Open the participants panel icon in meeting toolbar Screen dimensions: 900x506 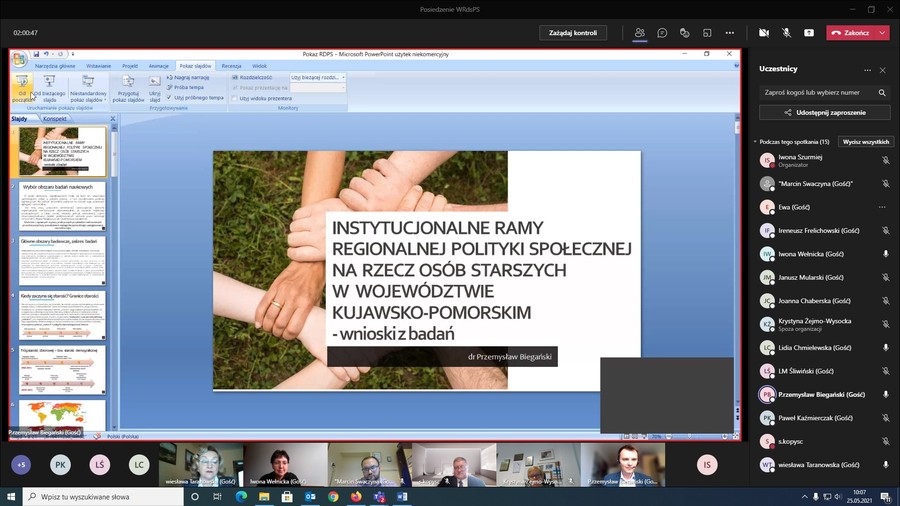click(639, 33)
